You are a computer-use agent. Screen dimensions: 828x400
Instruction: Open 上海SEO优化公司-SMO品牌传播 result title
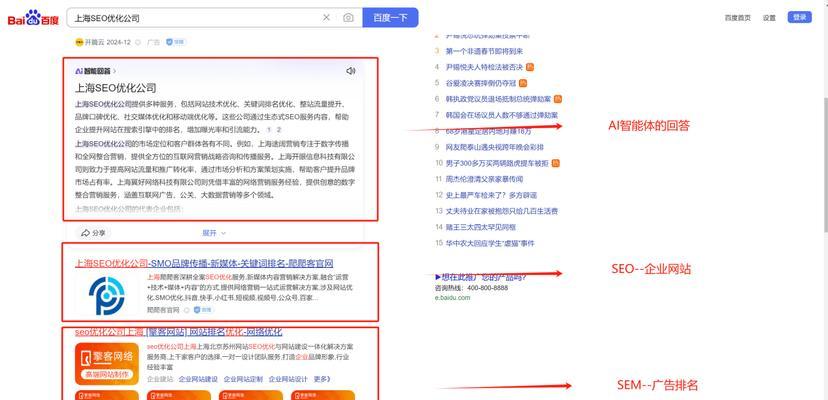click(x=204, y=263)
